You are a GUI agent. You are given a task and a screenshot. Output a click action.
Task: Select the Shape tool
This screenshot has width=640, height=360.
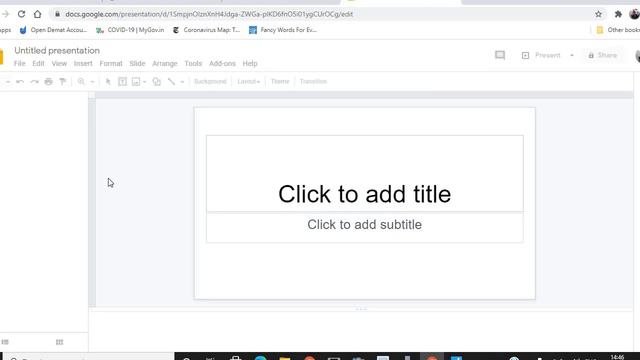point(156,82)
